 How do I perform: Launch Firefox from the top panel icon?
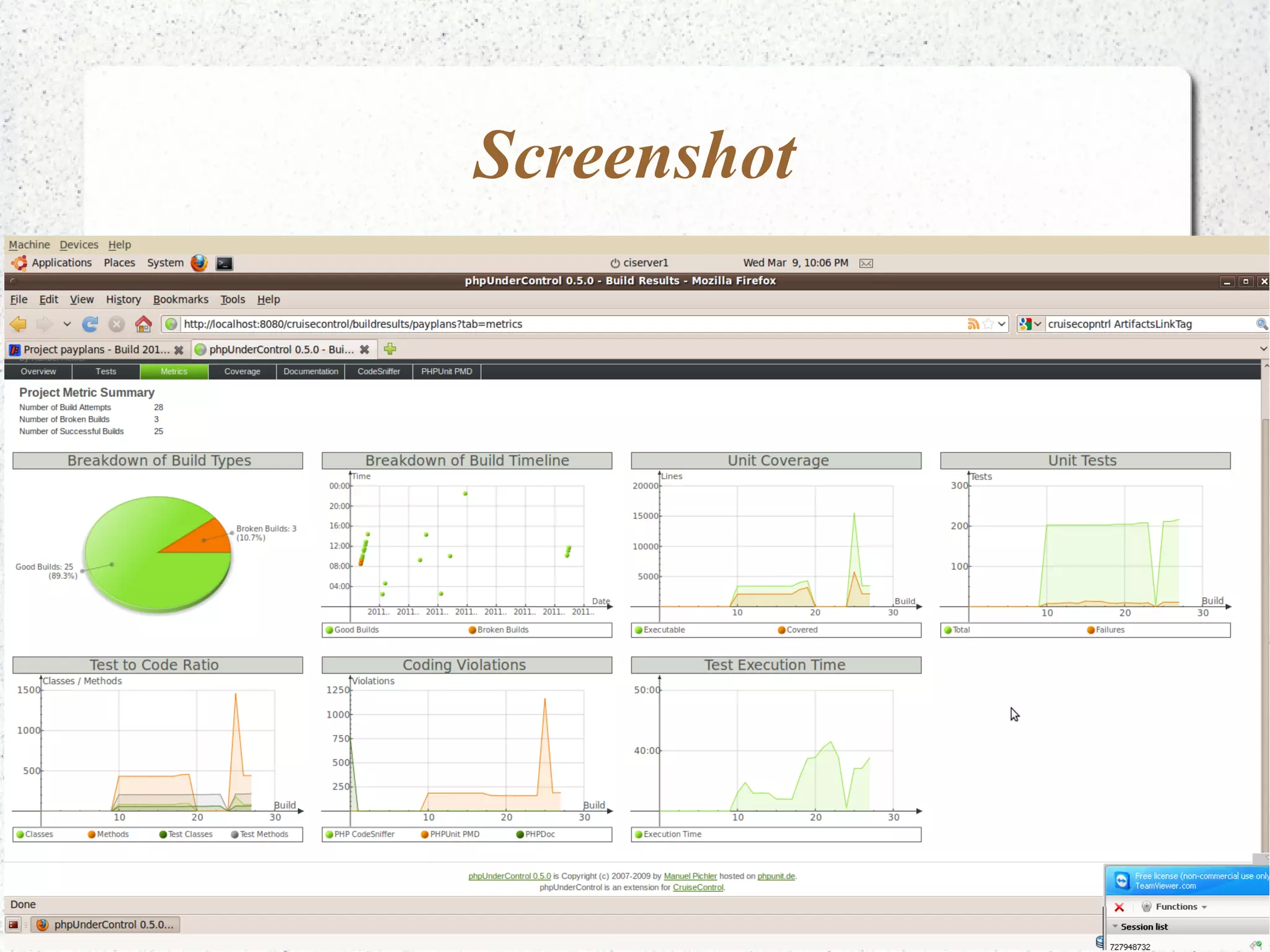(x=198, y=263)
